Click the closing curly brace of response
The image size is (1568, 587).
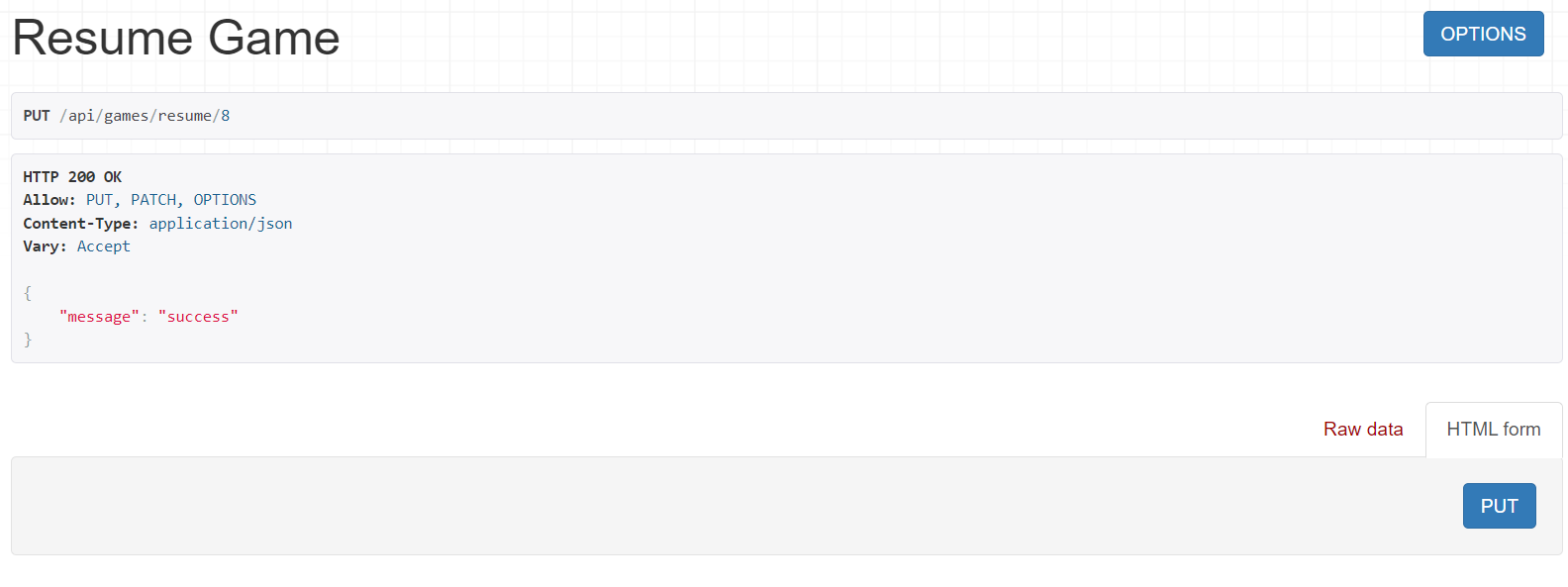coord(28,340)
